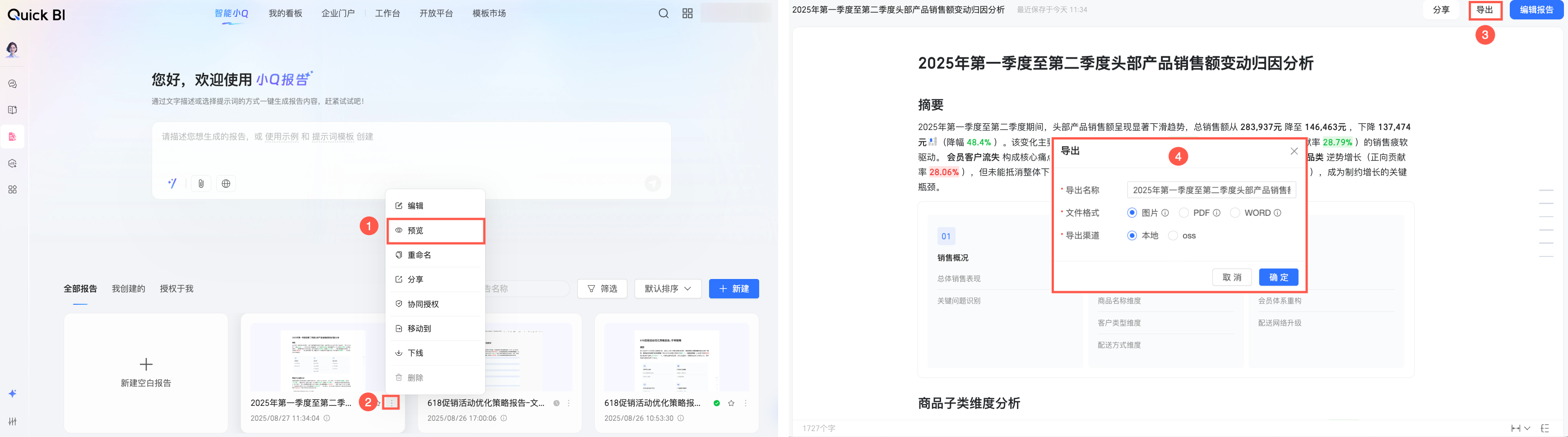Open the 默认排序 sort dropdown
The image size is (1568, 437).
[668, 288]
